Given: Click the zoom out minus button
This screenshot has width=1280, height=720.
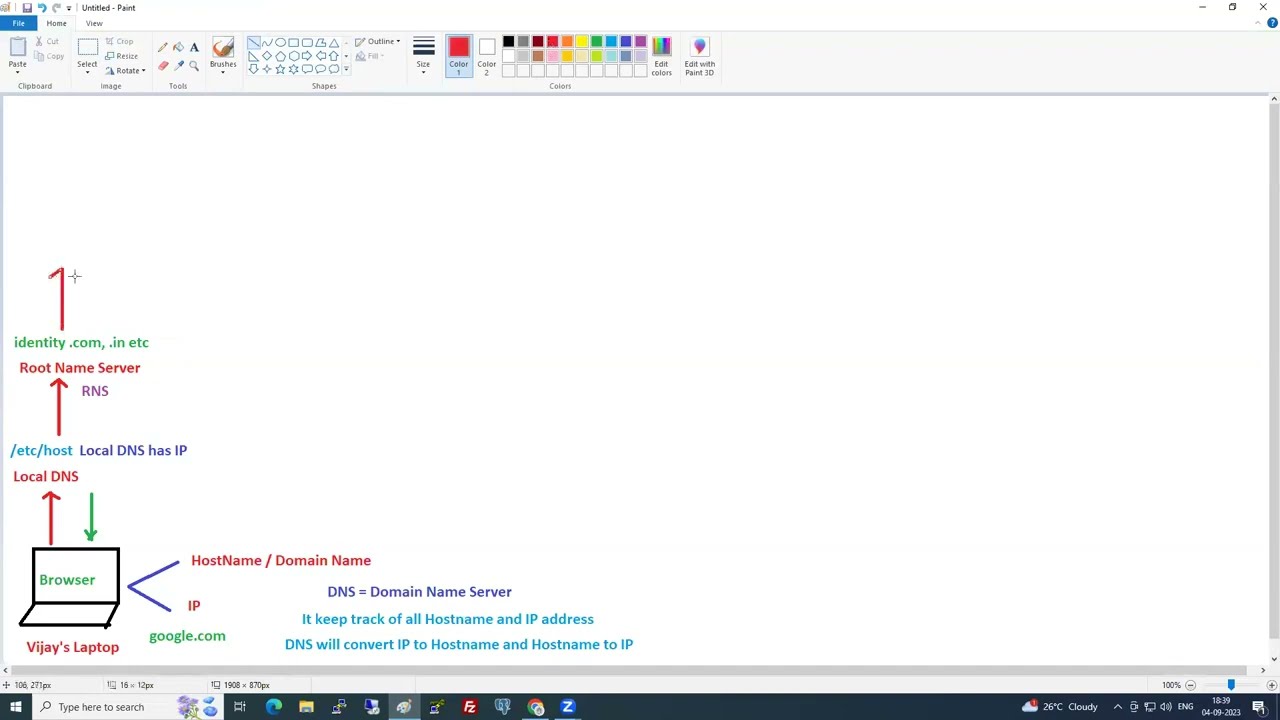Looking at the screenshot, I should [x=1190, y=685].
